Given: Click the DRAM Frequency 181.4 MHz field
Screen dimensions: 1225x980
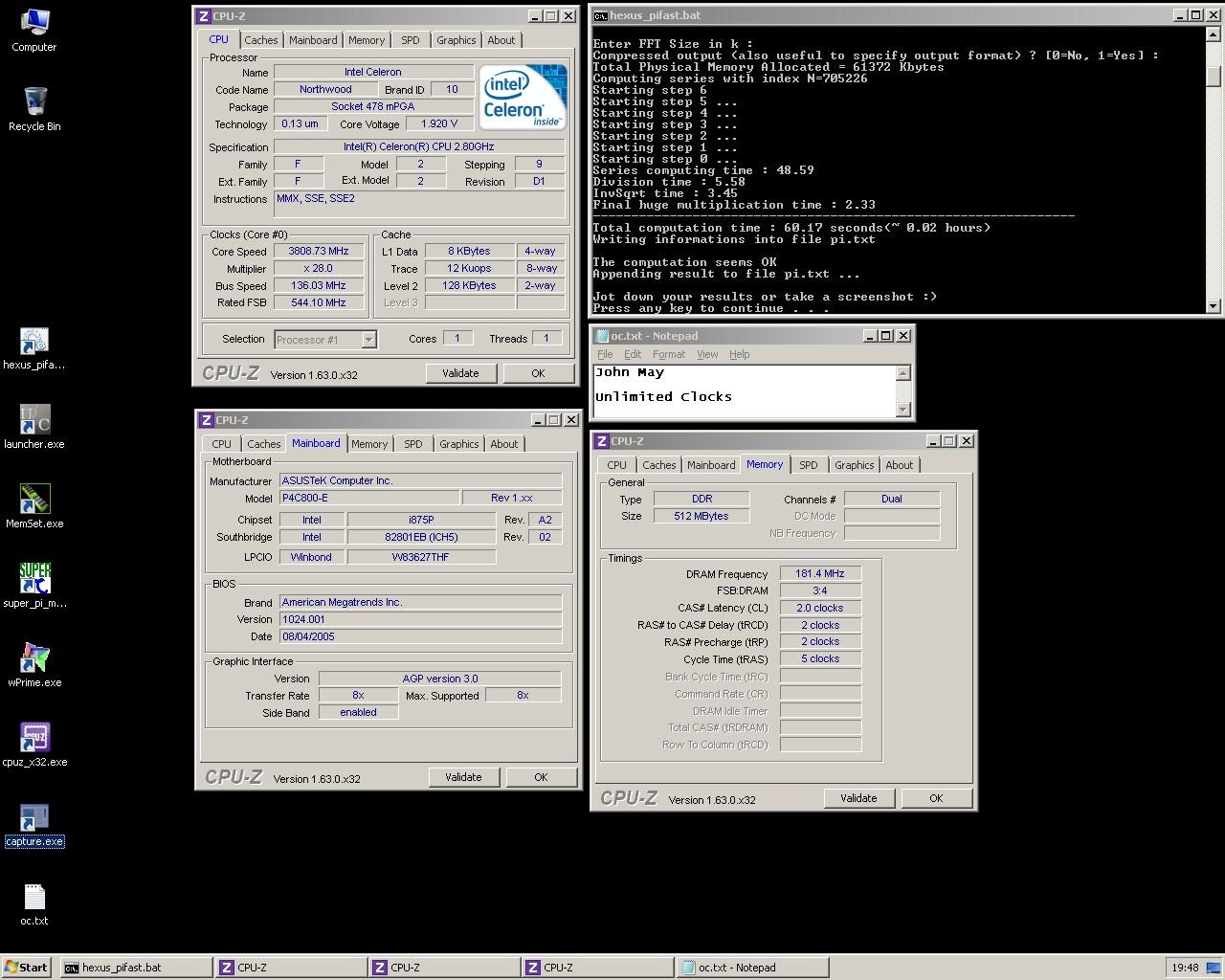Looking at the screenshot, I should [820, 574].
